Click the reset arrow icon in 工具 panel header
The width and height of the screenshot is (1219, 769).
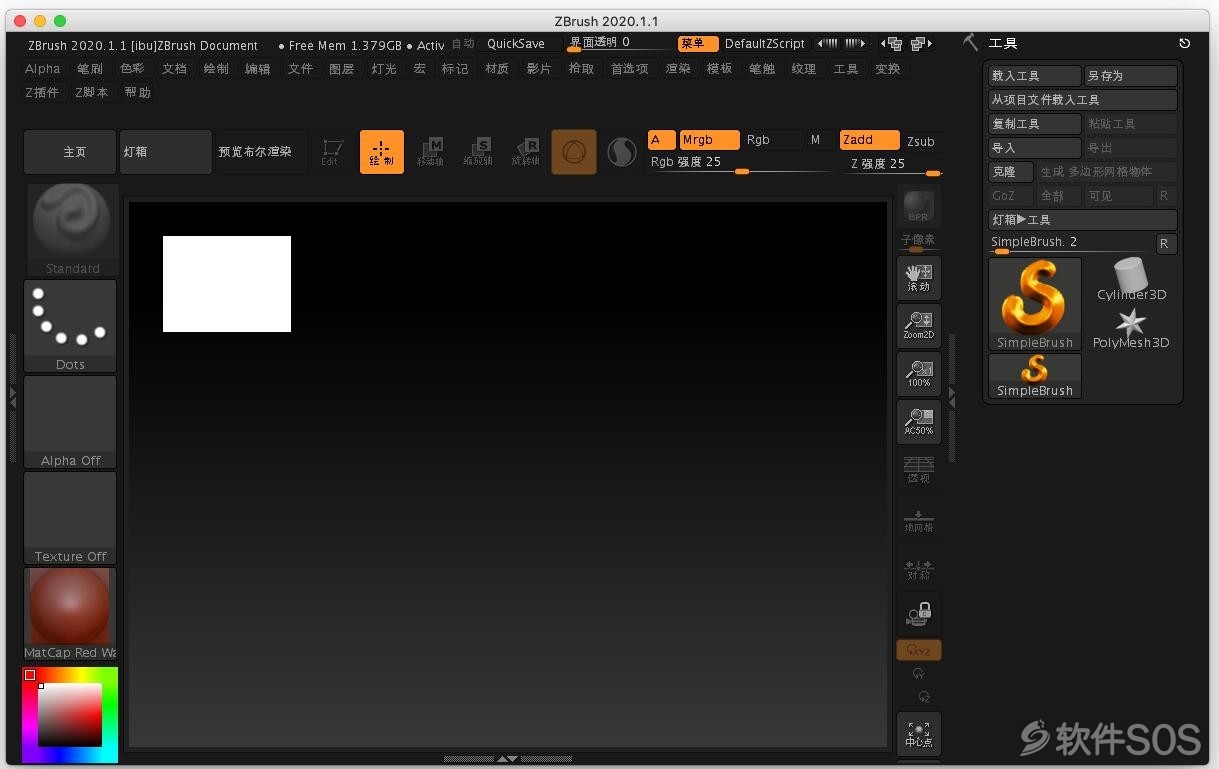click(x=1185, y=43)
